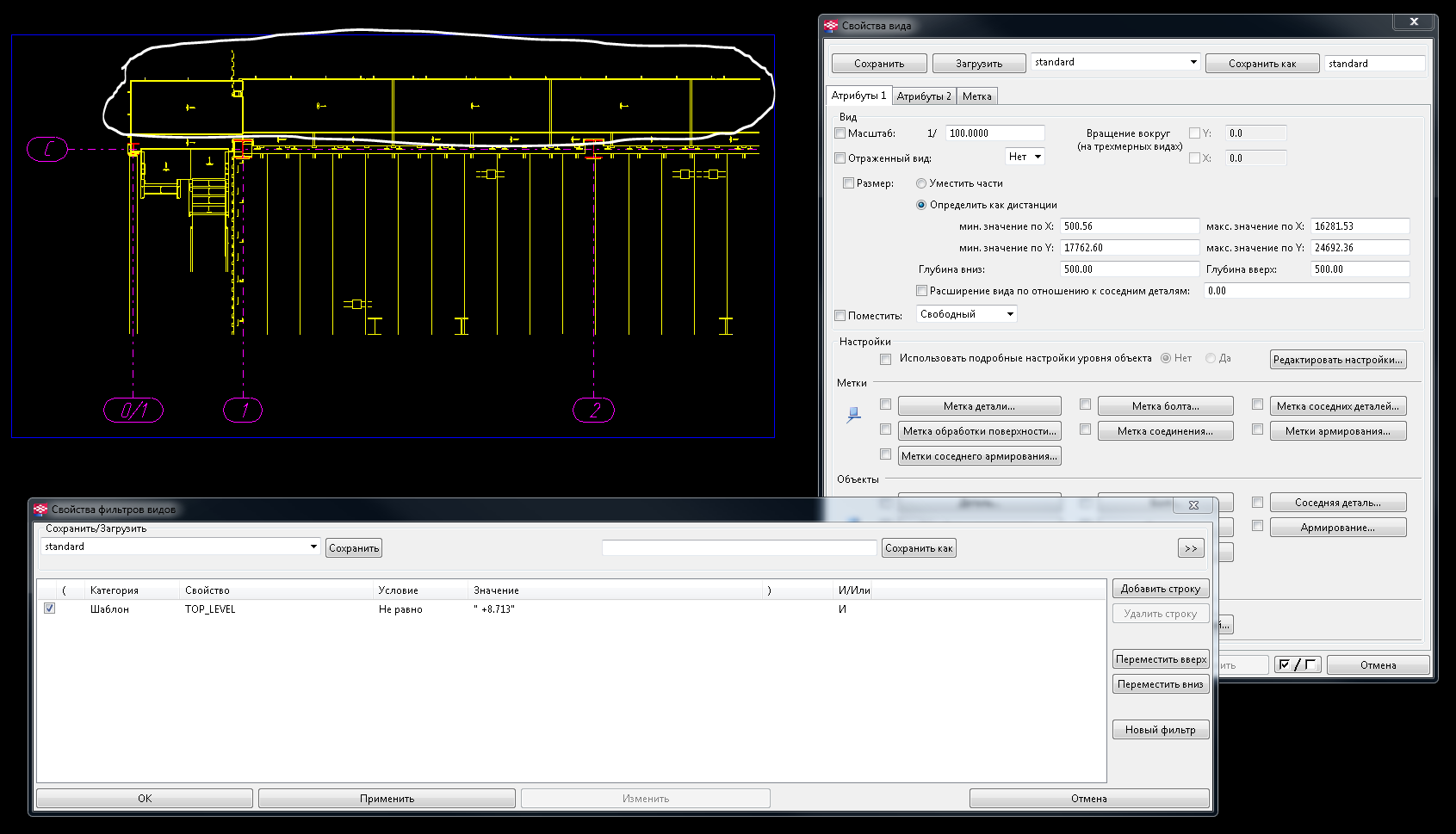Select the grid bubble labeled 2
The width and height of the screenshot is (1456, 834).
click(x=593, y=411)
